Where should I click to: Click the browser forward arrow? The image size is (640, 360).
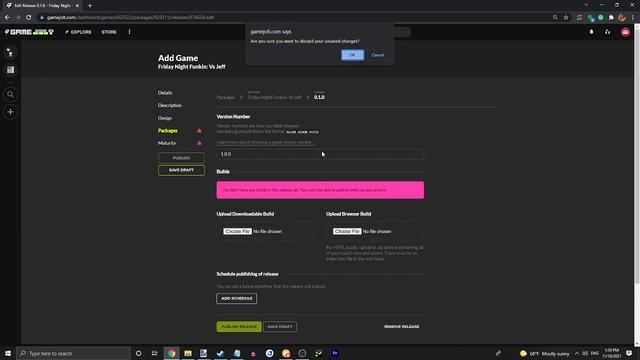tap(18, 18)
